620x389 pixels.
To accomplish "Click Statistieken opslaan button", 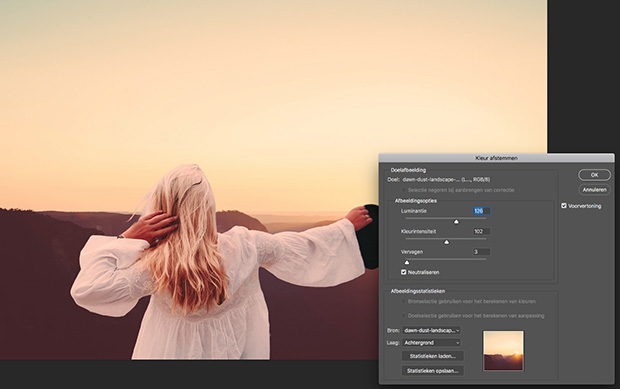I will 433,371.
